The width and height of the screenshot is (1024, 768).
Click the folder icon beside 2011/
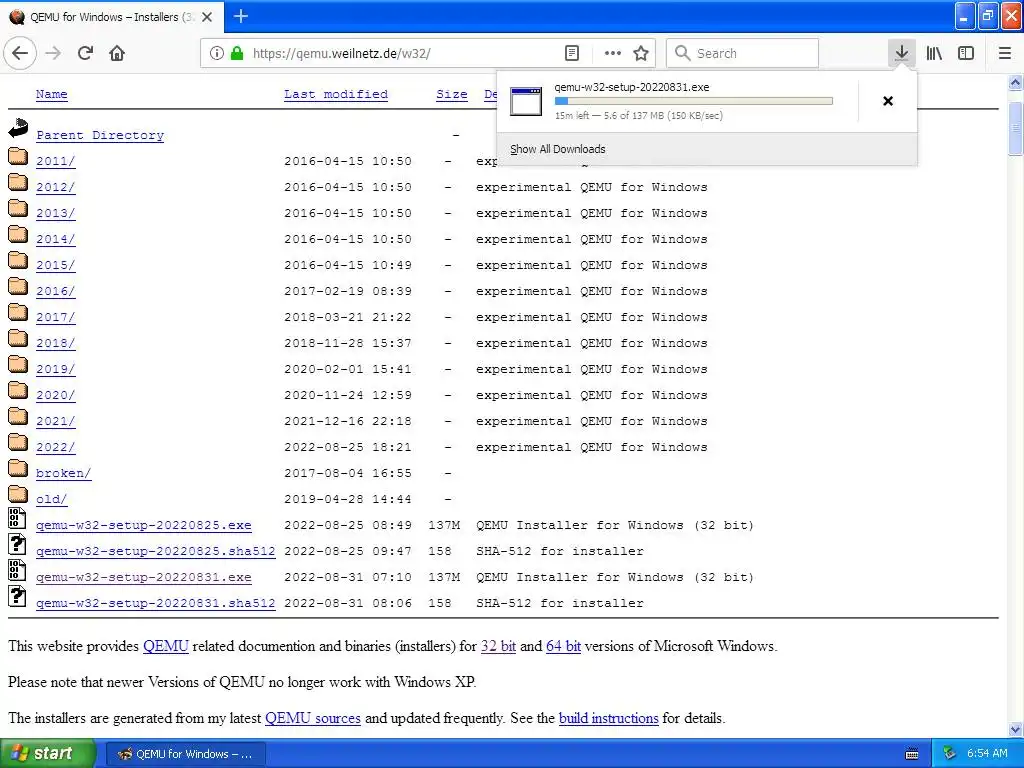(x=18, y=156)
